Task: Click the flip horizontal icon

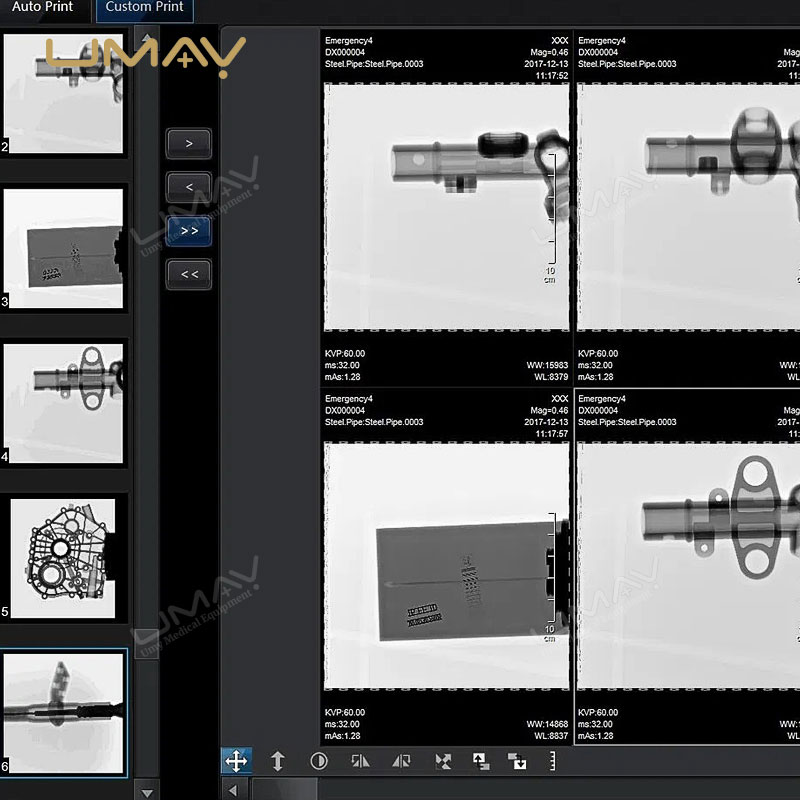Action: 360,761
